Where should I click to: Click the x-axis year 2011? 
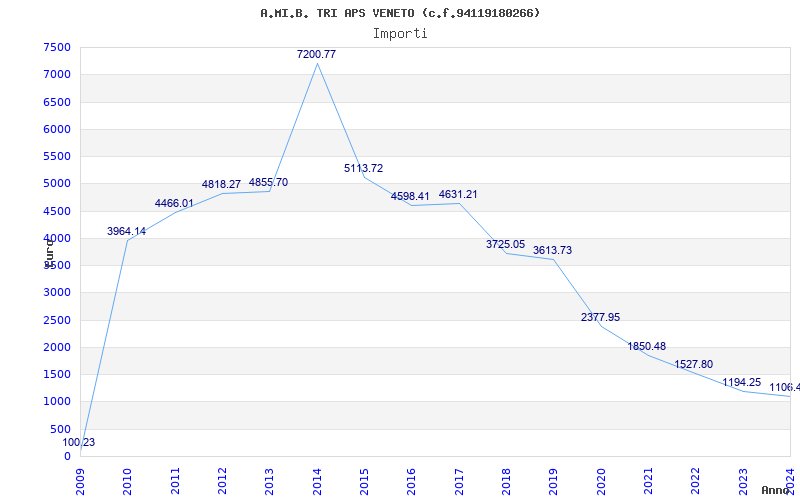(x=175, y=482)
